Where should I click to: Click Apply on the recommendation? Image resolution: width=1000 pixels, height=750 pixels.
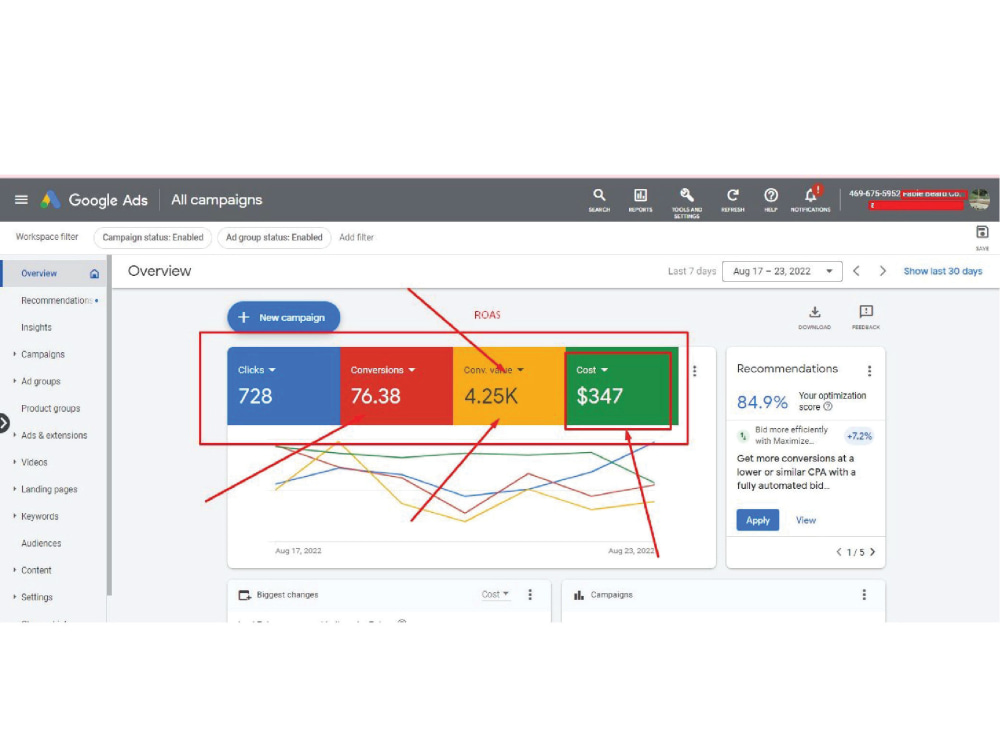[758, 520]
